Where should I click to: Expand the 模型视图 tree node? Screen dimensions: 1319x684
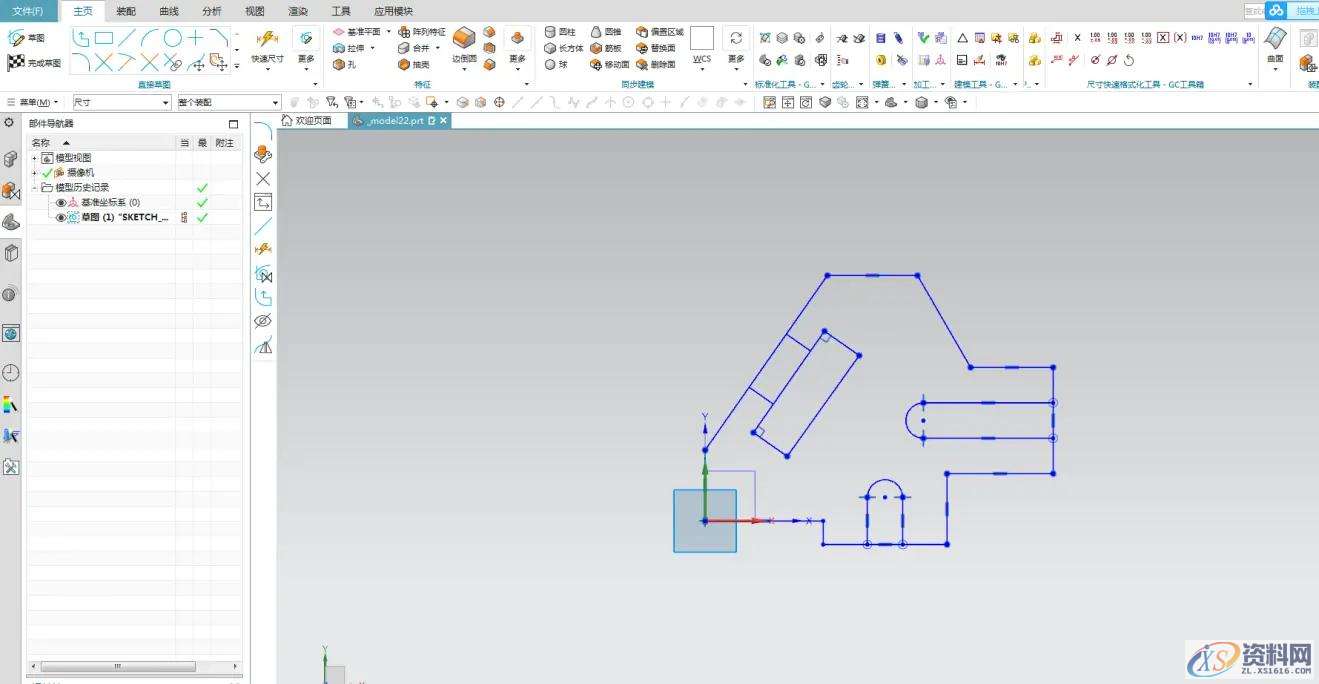(35, 158)
